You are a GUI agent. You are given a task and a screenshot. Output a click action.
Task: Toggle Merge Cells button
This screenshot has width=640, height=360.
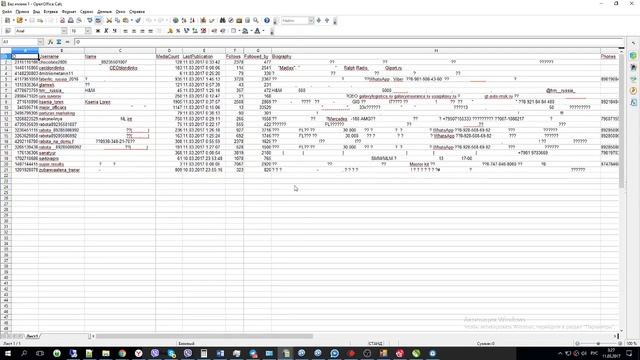click(x=159, y=31)
